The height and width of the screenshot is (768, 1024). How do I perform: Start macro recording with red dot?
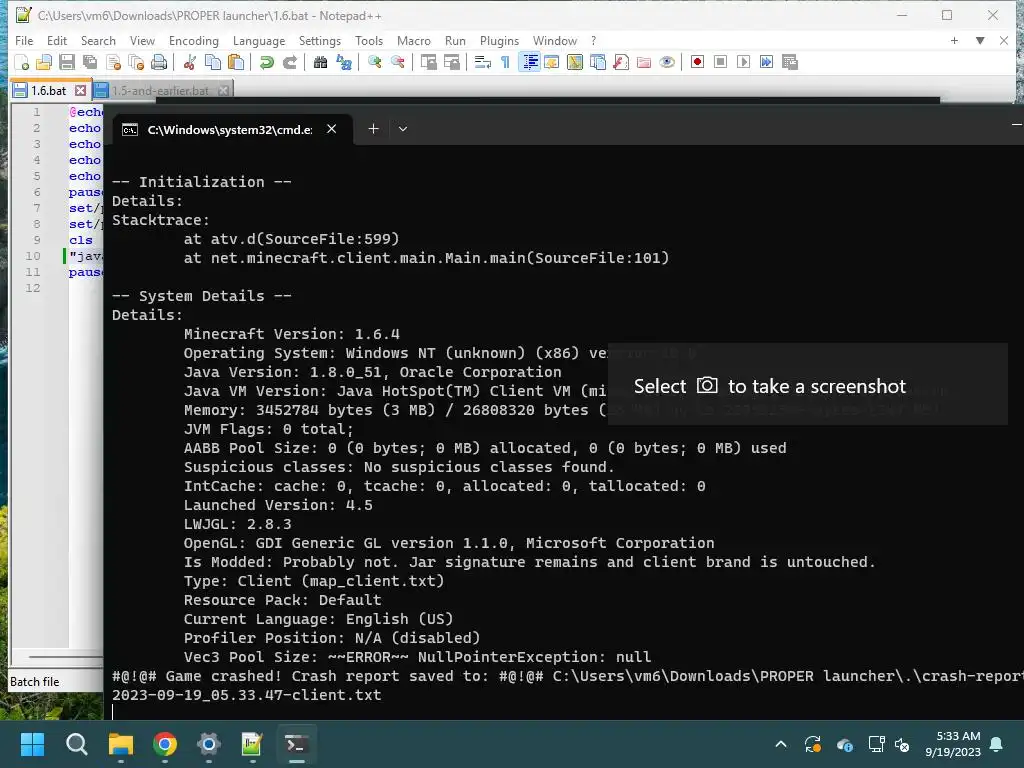(x=697, y=62)
